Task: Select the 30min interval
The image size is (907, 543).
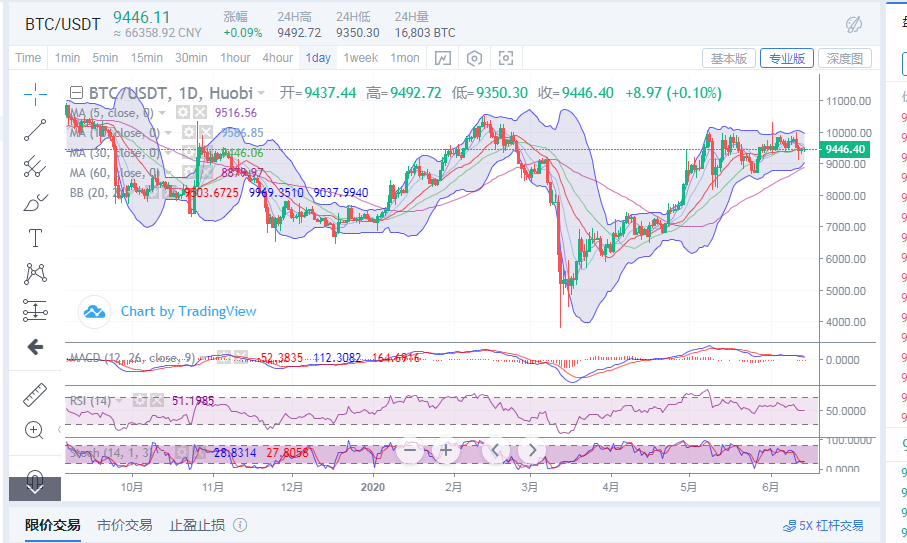Action: click(191, 58)
